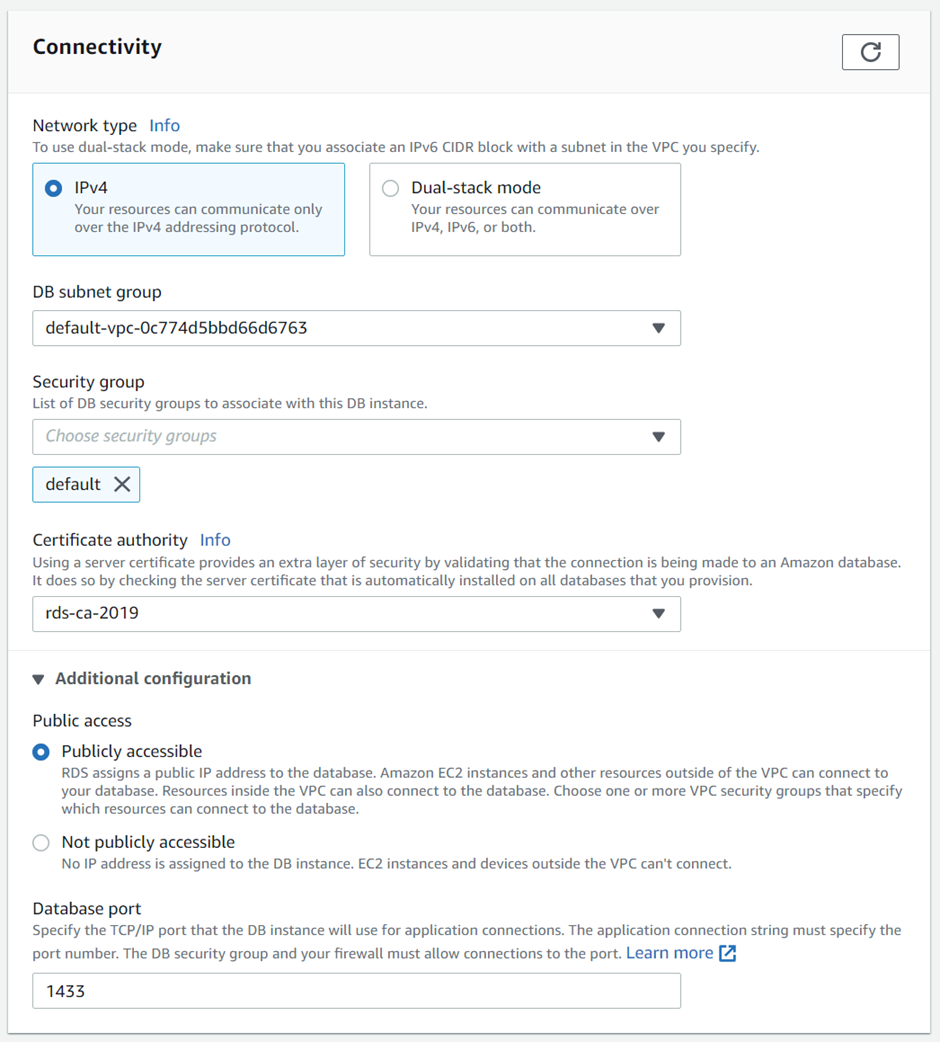This screenshot has width=940, height=1042.
Task: Open the rds-ca-2019 certificate dropdown
Action: pyautogui.click(x=357, y=613)
